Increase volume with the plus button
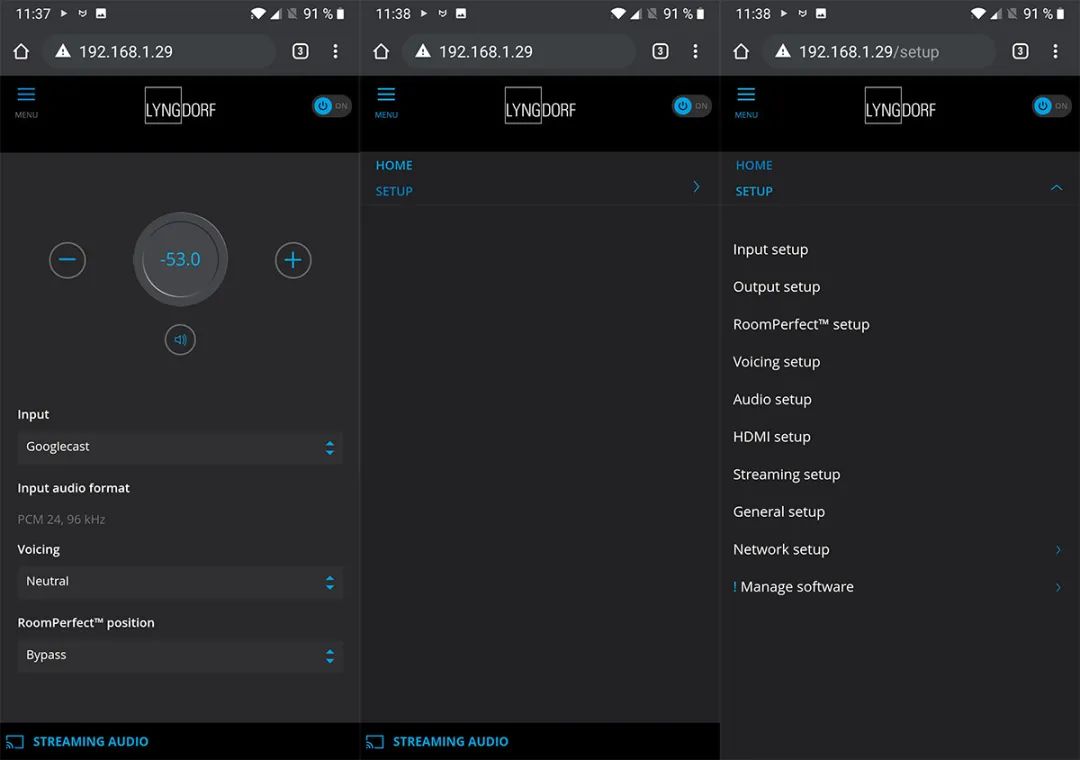 (293, 260)
